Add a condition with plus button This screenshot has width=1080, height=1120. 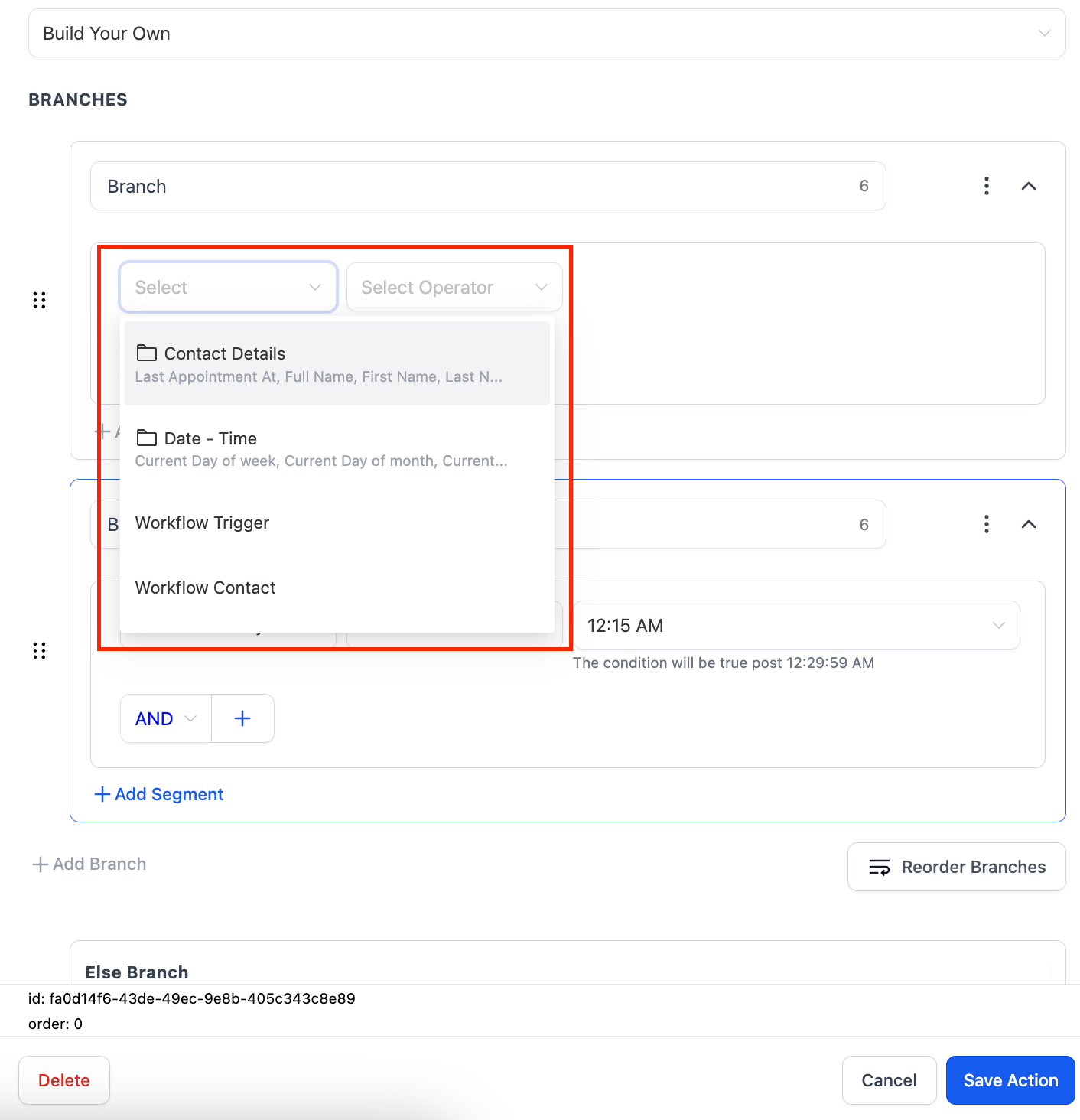click(x=242, y=718)
